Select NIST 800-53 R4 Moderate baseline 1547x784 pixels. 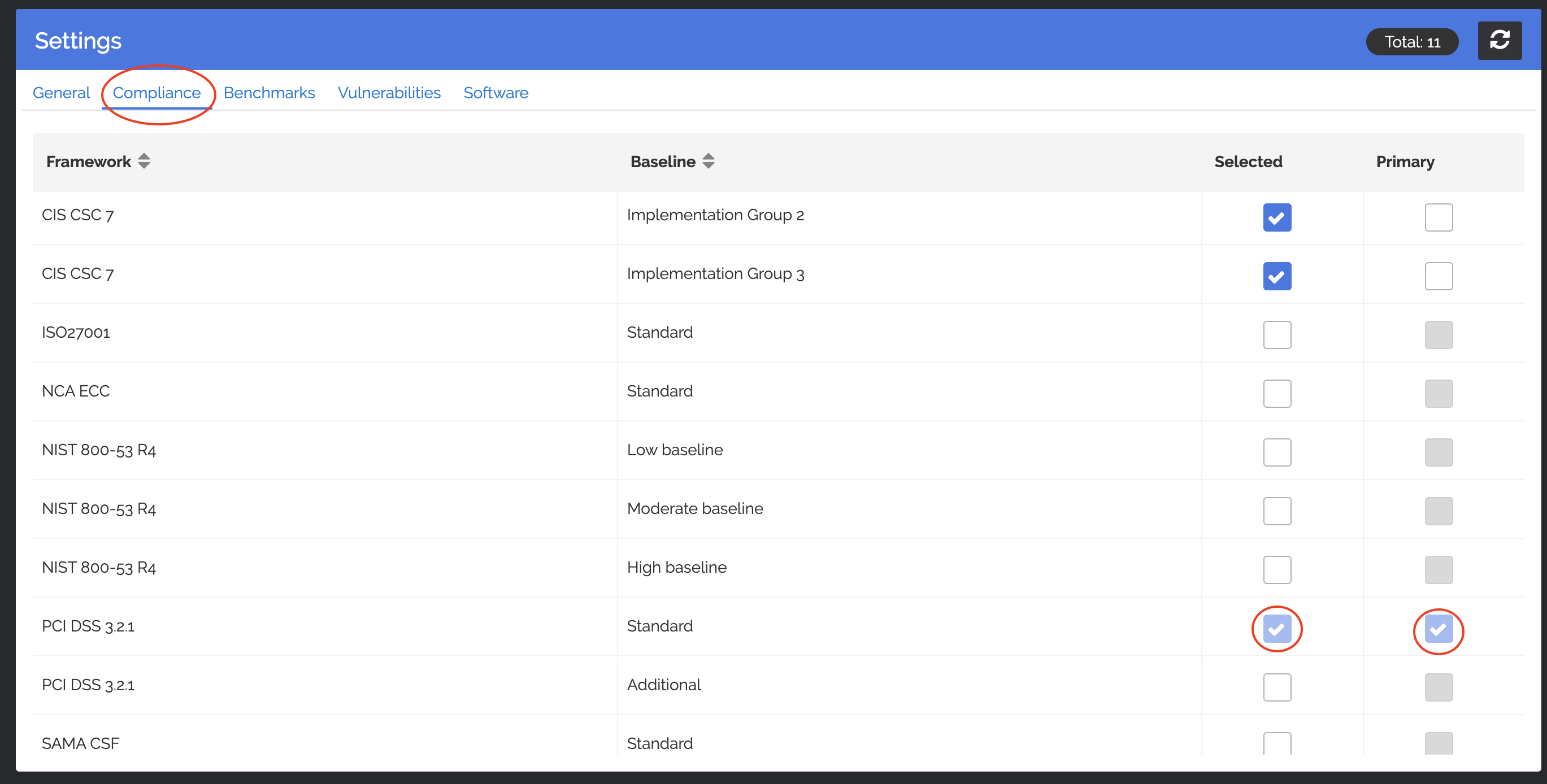[1277, 511]
